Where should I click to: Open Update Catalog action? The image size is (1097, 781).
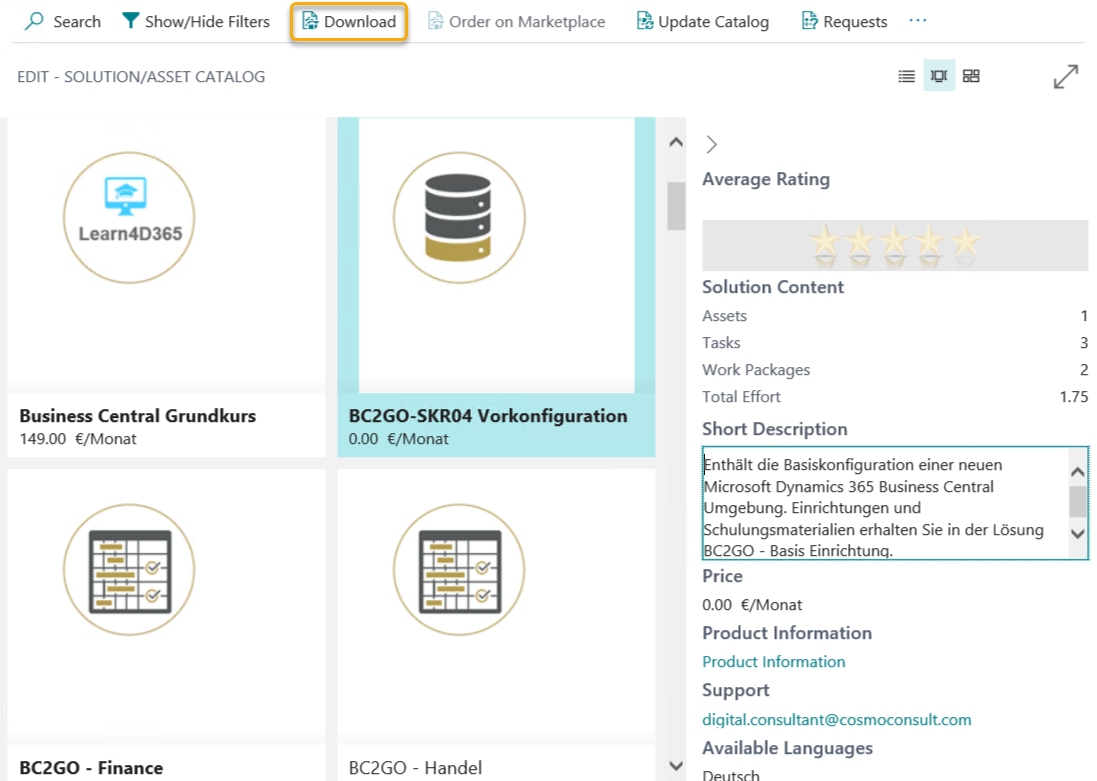(703, 21)
